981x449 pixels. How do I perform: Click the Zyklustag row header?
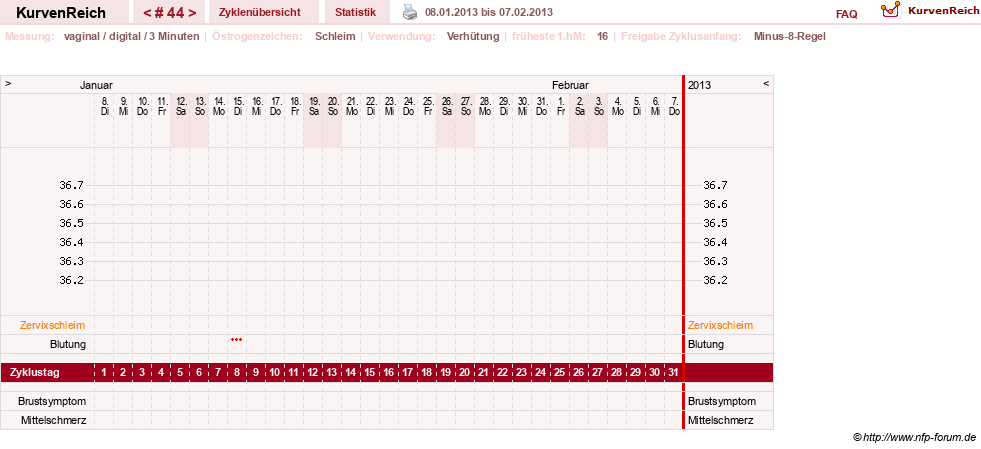(x=35, y=373)
